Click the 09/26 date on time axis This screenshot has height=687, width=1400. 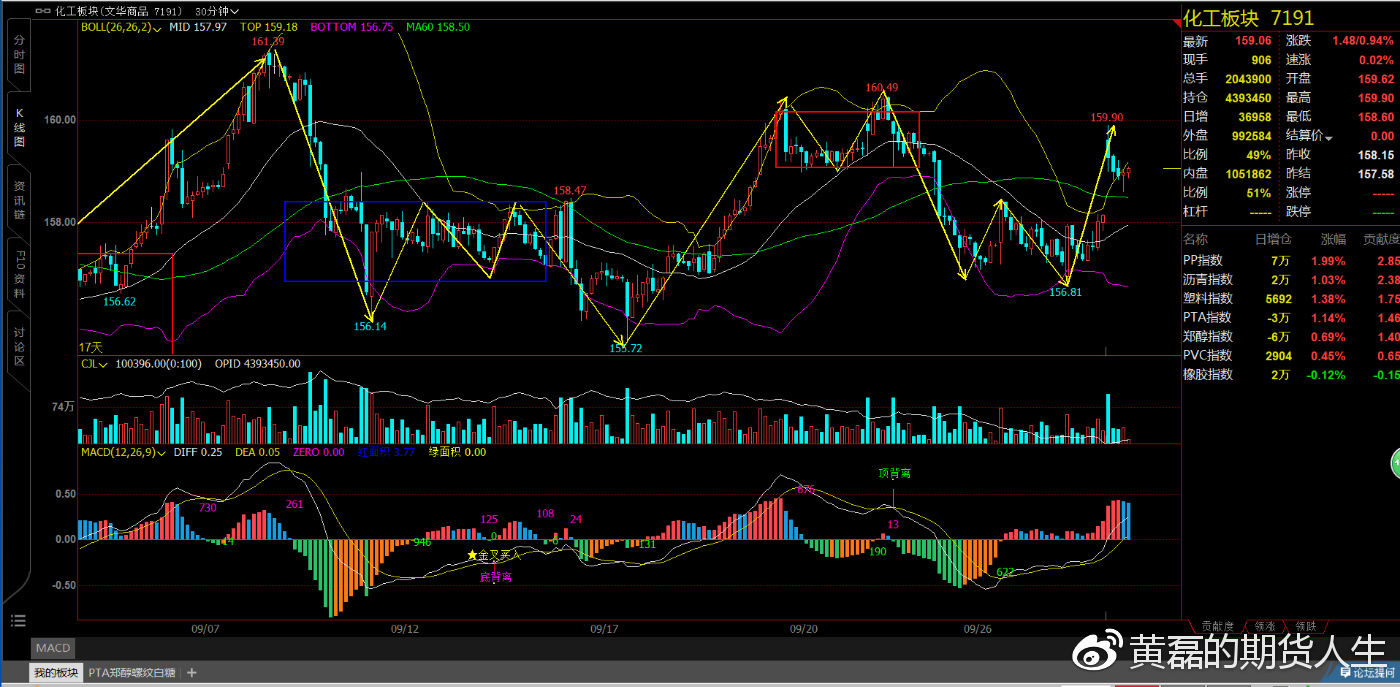[977, 629]
